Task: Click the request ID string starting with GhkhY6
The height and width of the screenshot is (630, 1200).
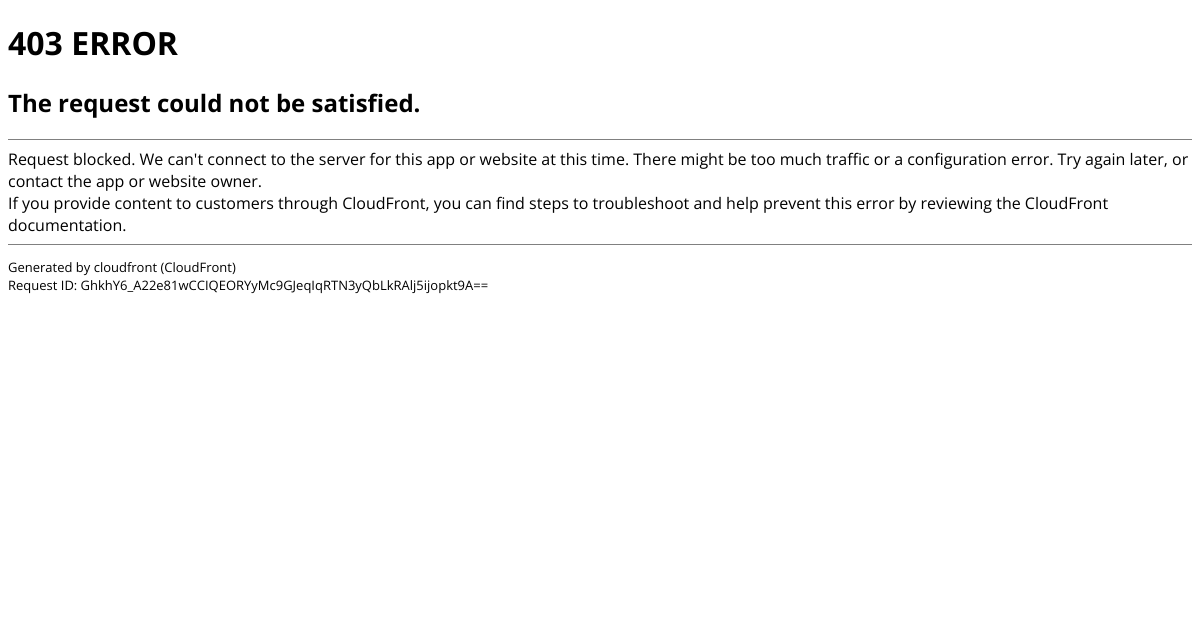Action: click(x=284, y=286)
